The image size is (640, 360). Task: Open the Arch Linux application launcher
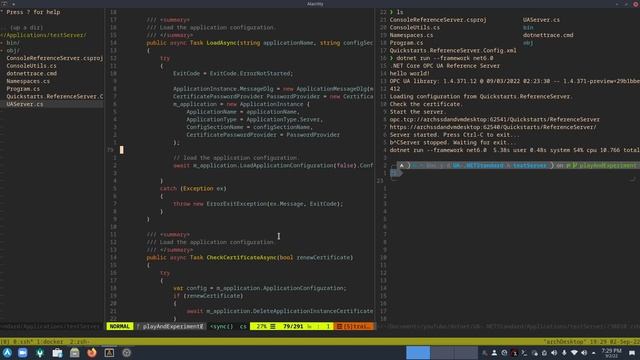7,353
